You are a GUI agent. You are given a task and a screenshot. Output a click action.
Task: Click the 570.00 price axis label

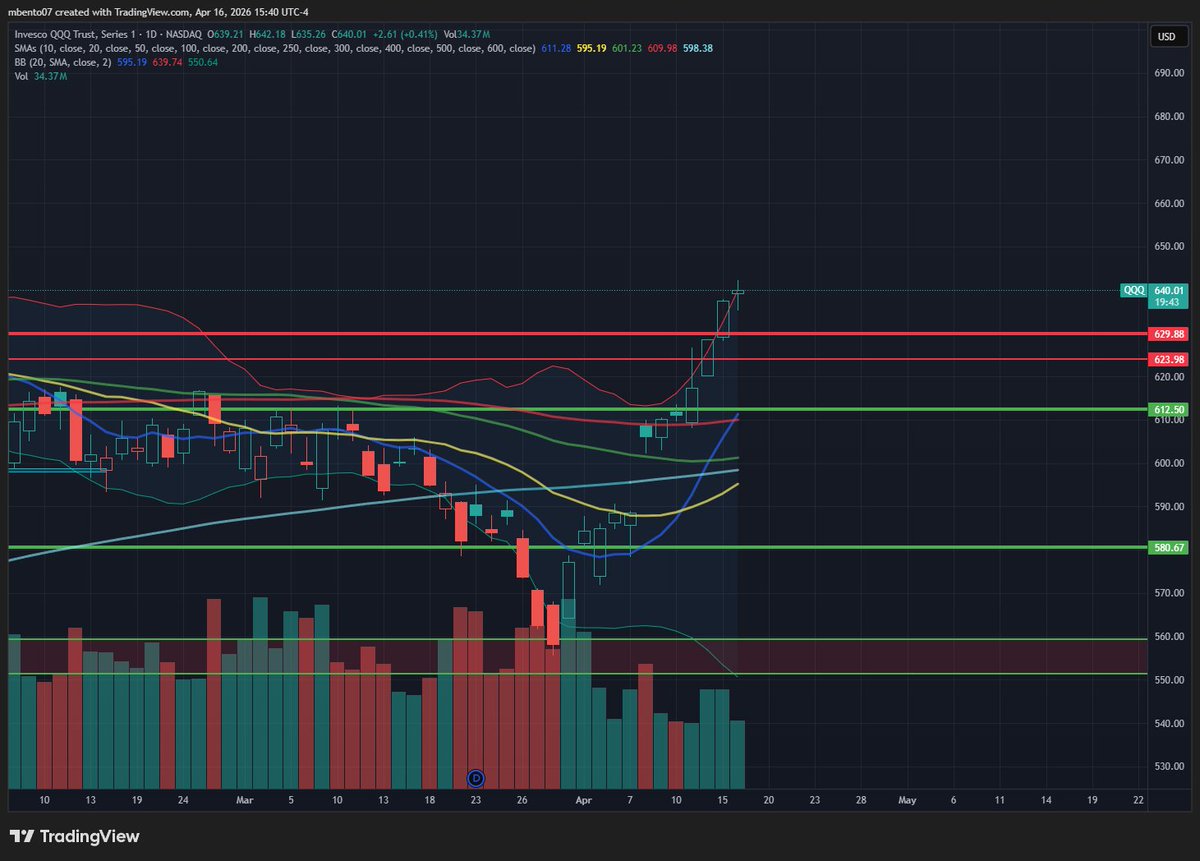1168,594
